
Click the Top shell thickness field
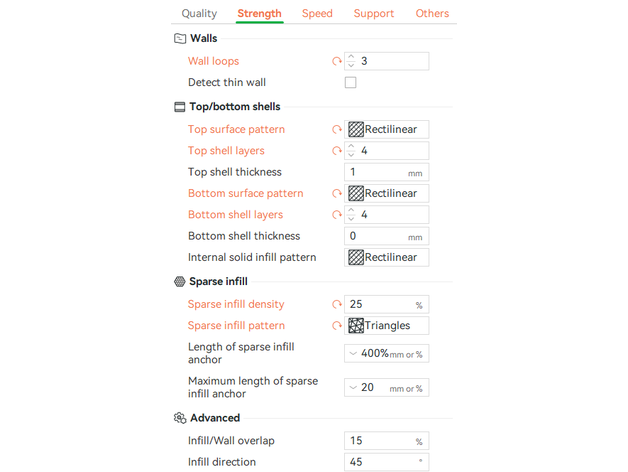click(x=376, y=172)
